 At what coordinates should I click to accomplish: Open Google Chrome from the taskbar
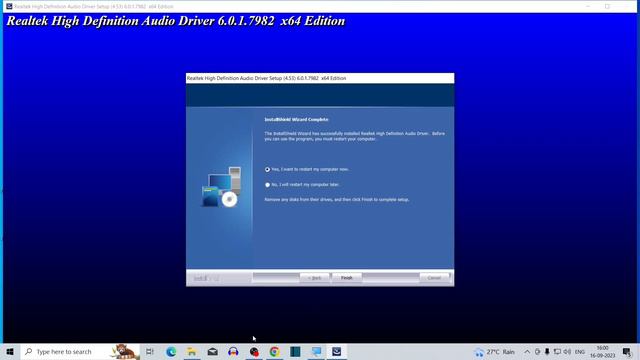(x=274, y=351)
